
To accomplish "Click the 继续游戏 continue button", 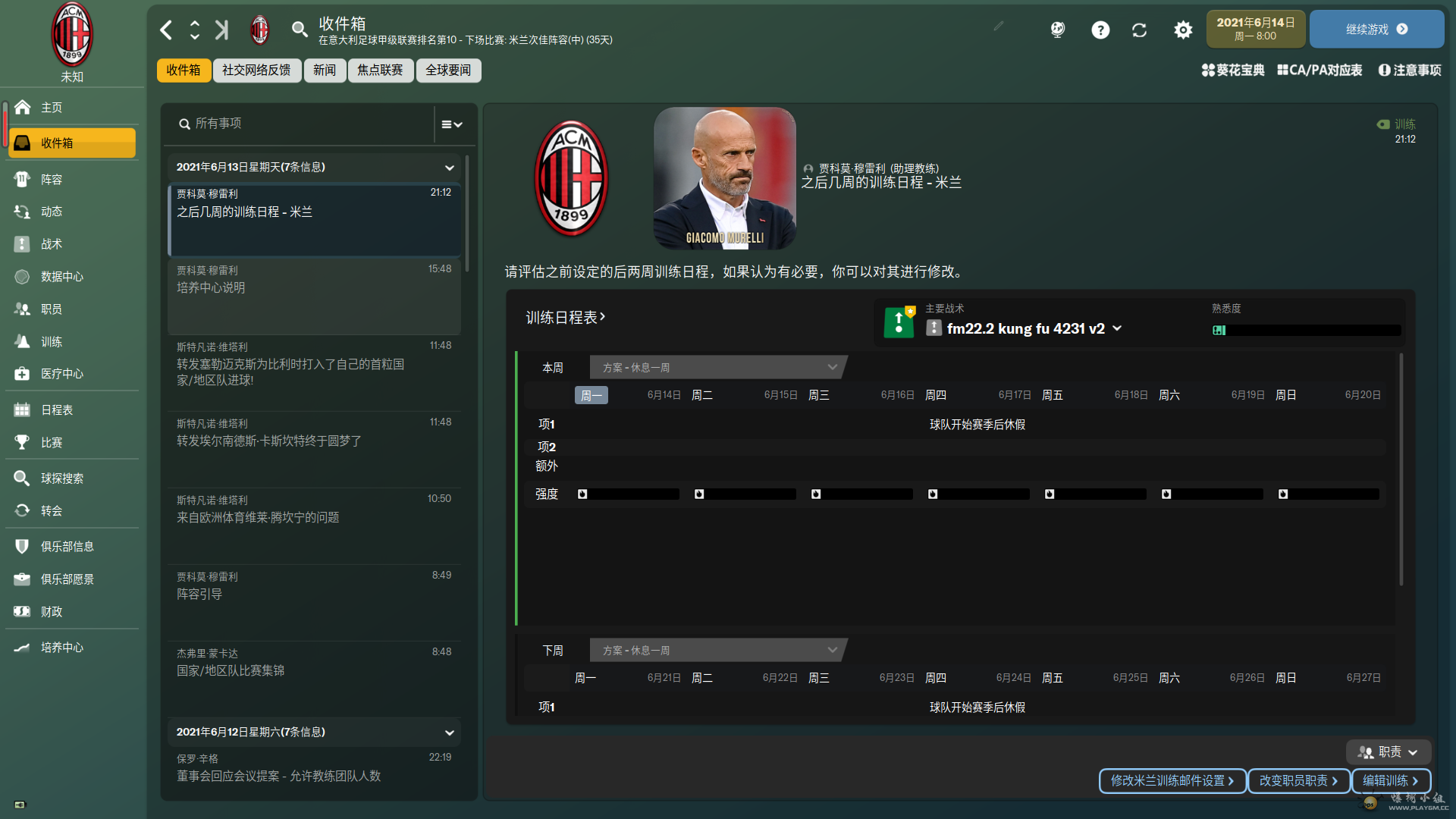I will (x=1376, y=30).
